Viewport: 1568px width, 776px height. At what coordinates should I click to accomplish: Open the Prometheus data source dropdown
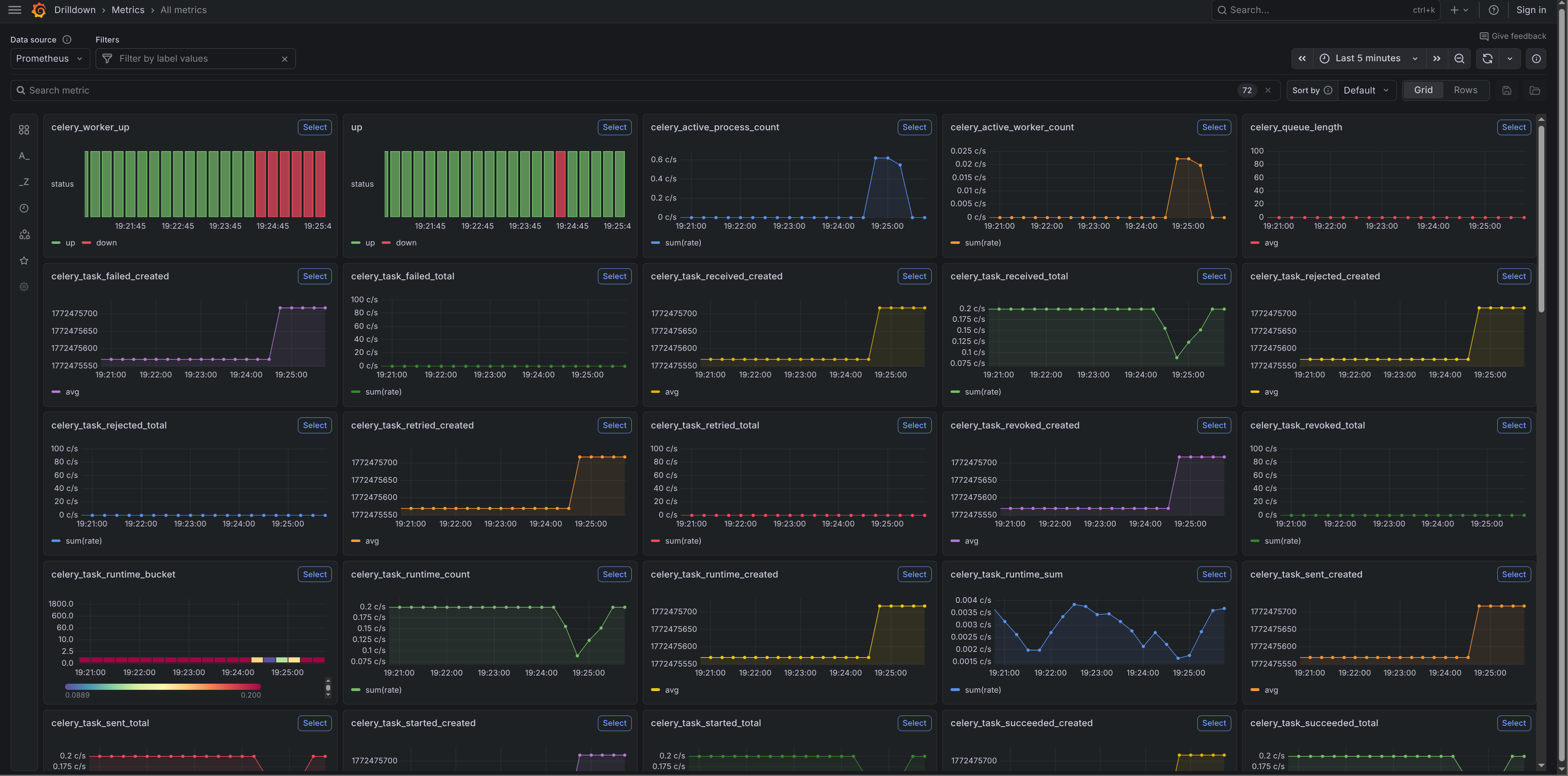49,58
